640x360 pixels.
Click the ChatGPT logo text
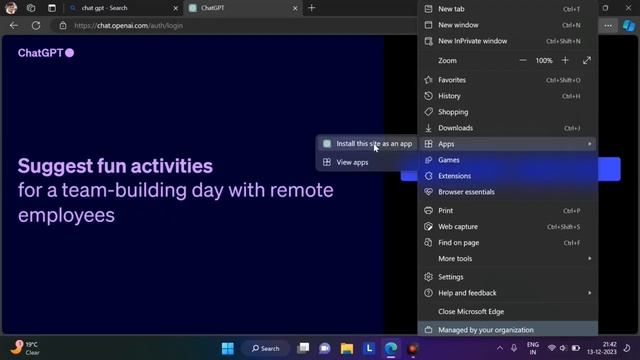pyautogui.click(x=46, y=53)
